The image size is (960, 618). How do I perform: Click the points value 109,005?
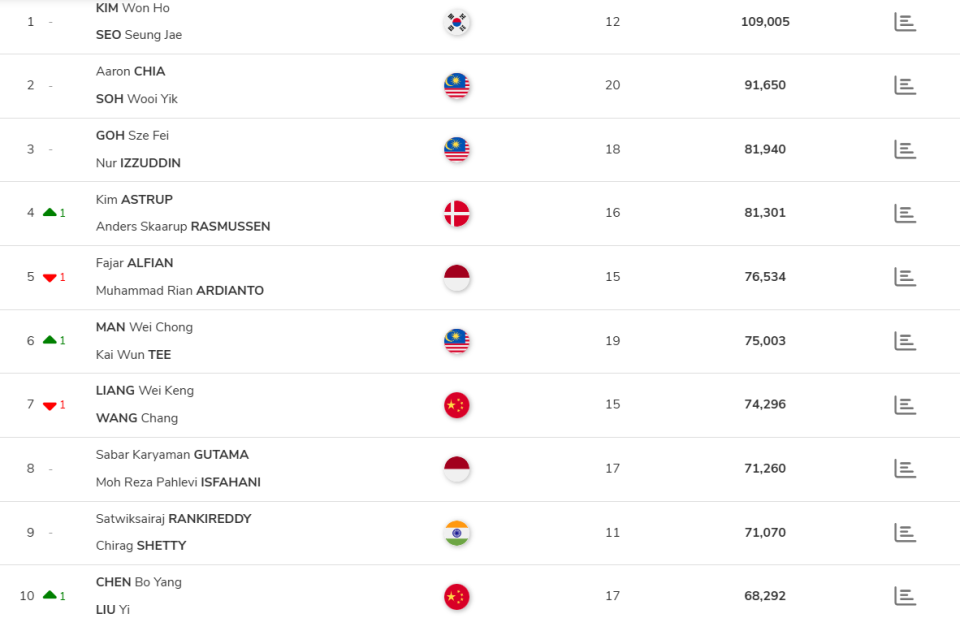[x=765, y=22]
